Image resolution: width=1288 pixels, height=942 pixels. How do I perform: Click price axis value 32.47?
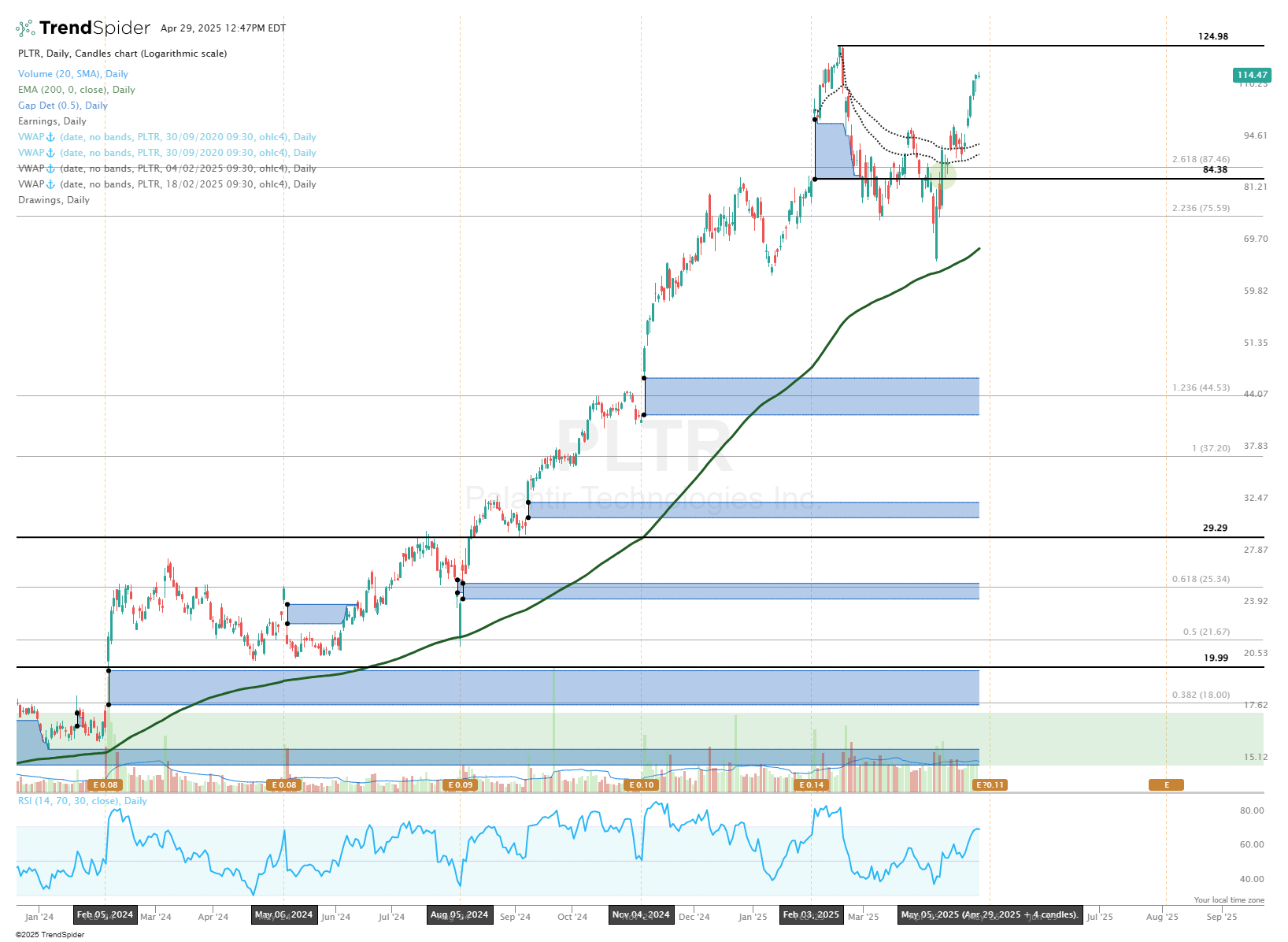[x=1256, y=498]
